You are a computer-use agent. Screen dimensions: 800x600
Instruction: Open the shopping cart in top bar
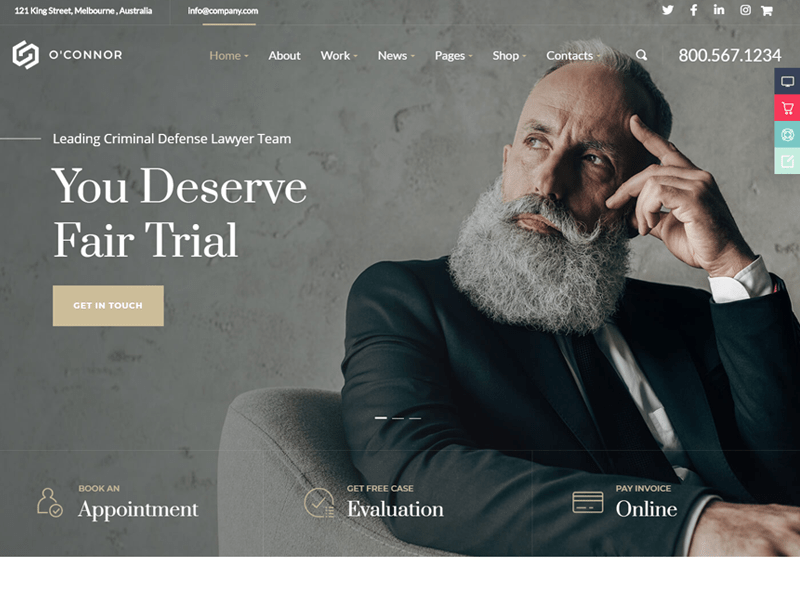(766, 11)
